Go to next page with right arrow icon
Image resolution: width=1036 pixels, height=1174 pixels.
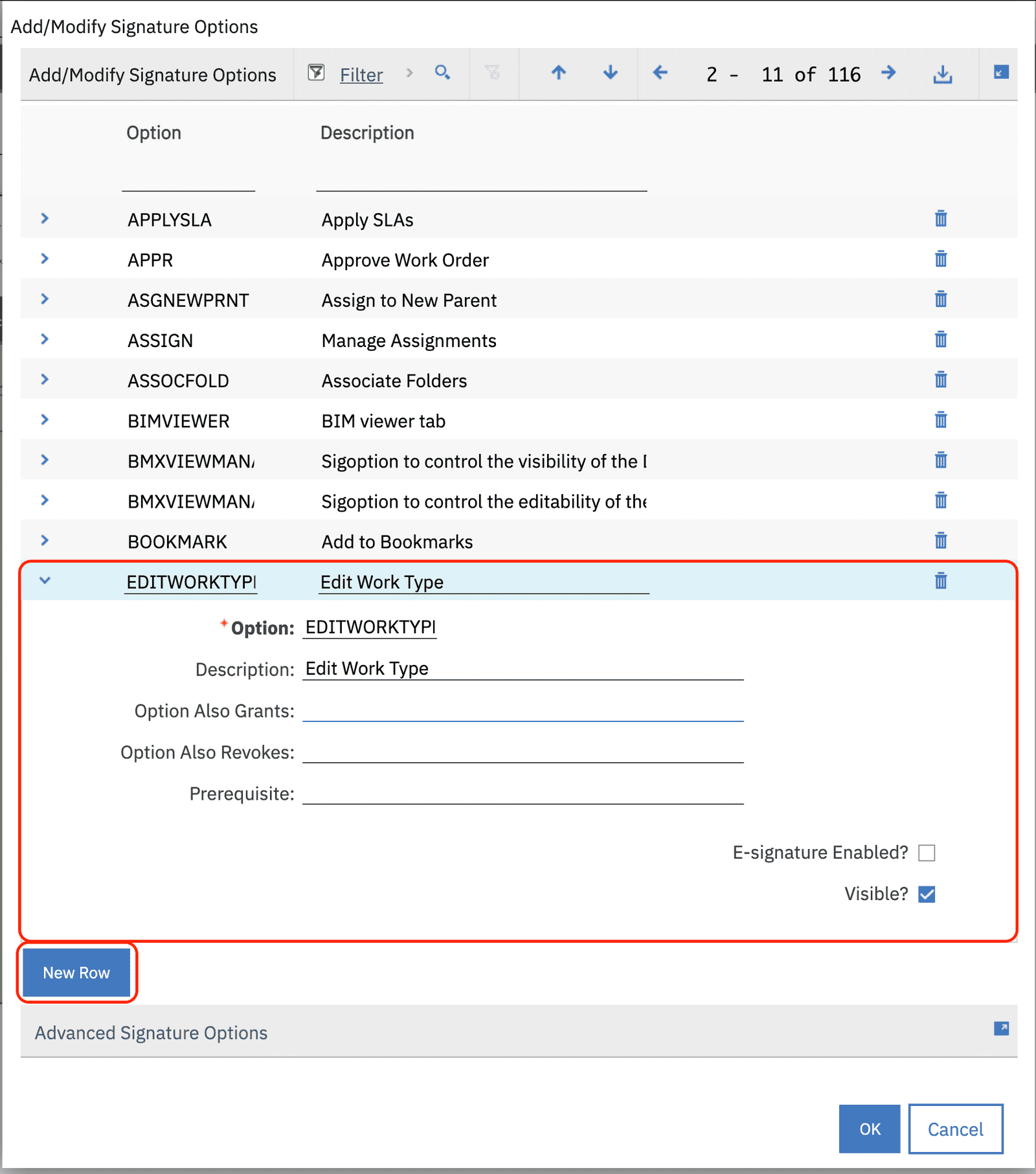pyautogui.click(x=889, y=74)
